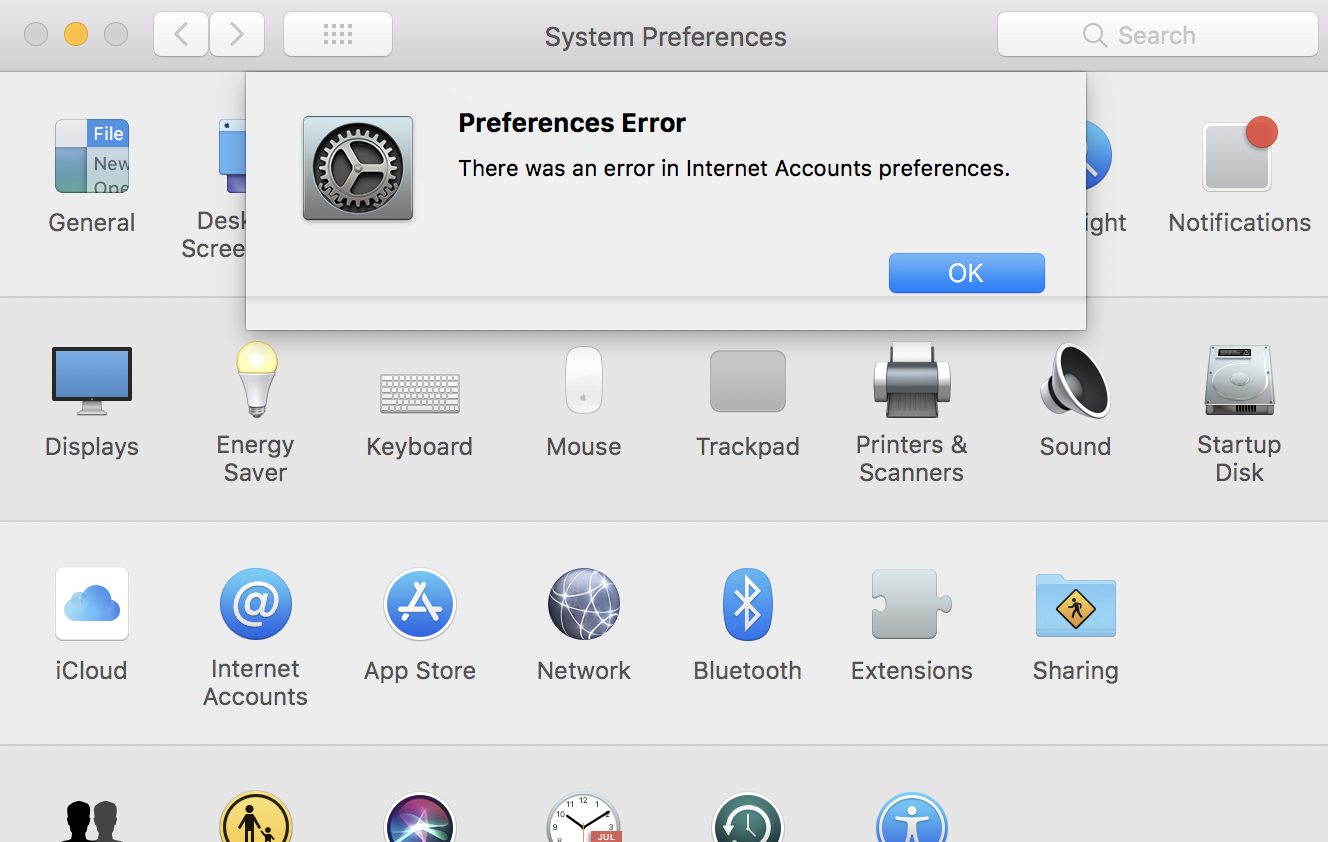Go back with the toolbar back arrow
Screen dimensions: 1328x842
(181, 35)
